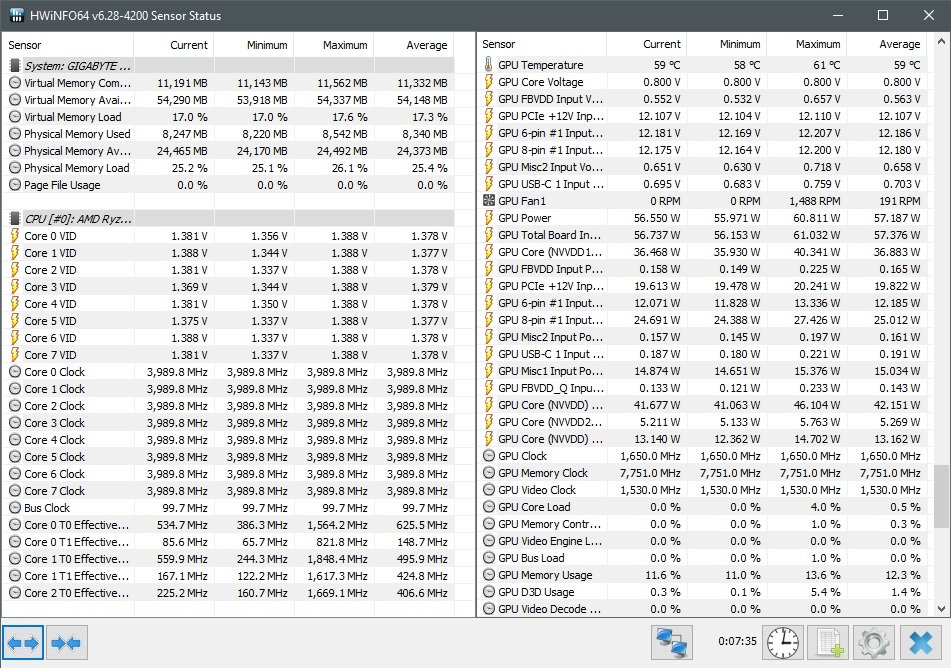
Task: Select the GPU Video Clock row
Action: pos(702,489)
